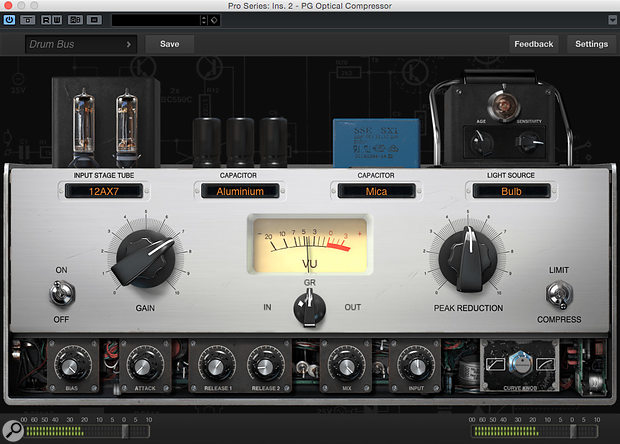Click the VU meter display
Screen dimensions: 620x444
[x=309, y=244]
